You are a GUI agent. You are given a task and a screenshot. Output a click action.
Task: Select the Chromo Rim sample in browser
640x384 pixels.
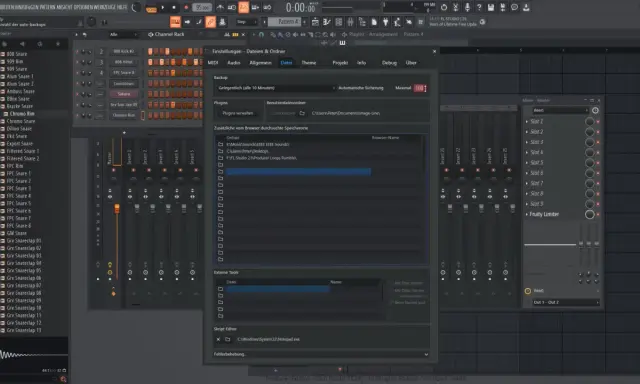[22, 114]
